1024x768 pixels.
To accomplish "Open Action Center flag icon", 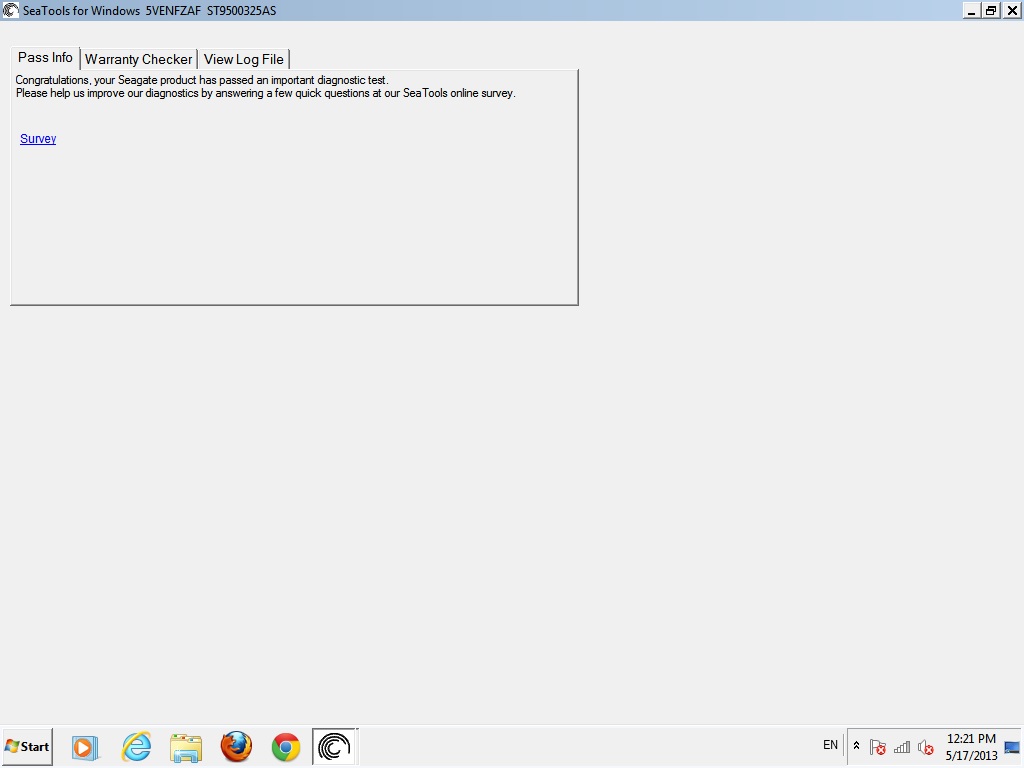I will [878, 747].
